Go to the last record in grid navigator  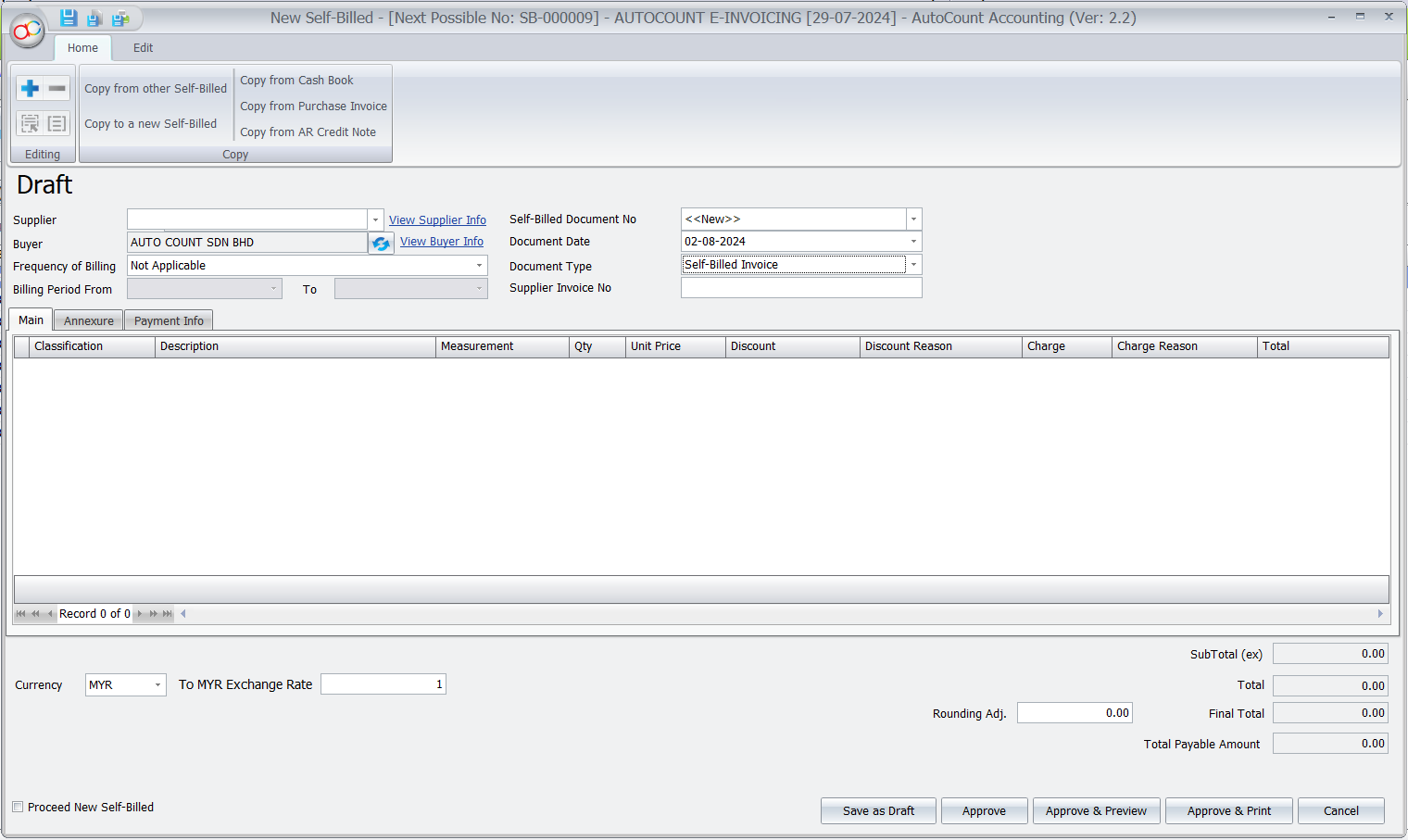[x=168, y=614]
